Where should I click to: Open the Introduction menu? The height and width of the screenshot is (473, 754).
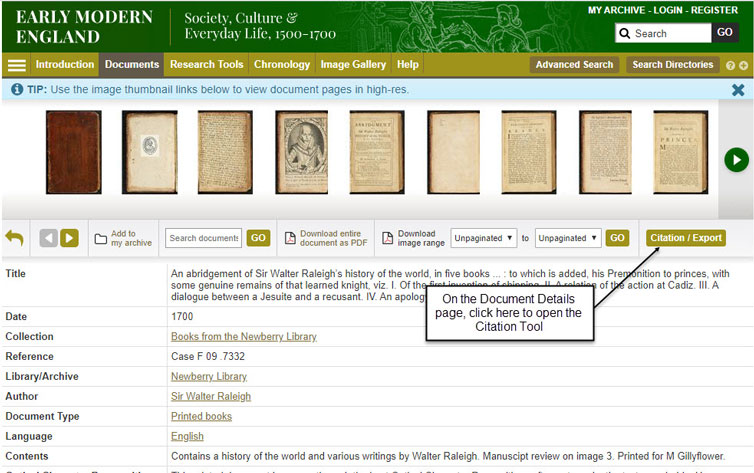[x=65, y=64]
